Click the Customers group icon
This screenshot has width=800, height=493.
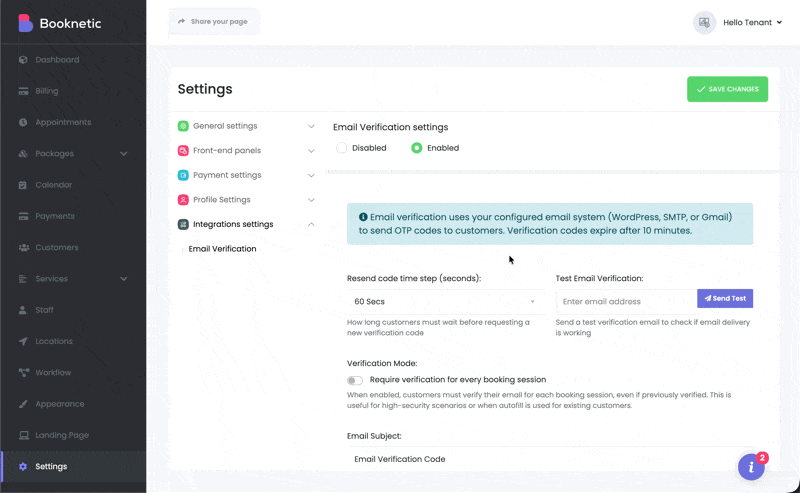23,248
